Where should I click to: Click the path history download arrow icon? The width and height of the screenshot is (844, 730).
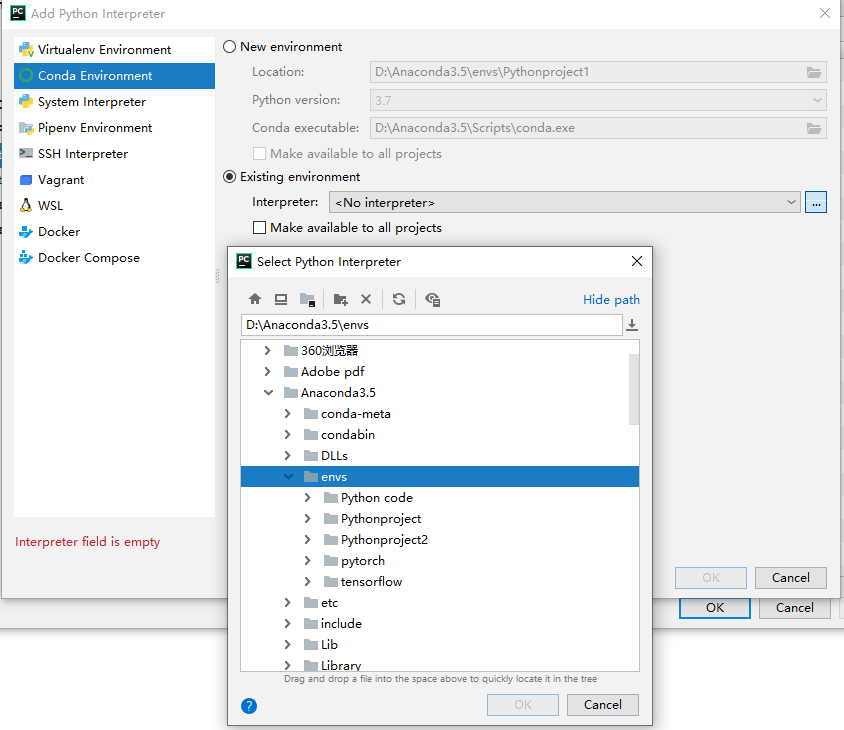tap(632, 325)
